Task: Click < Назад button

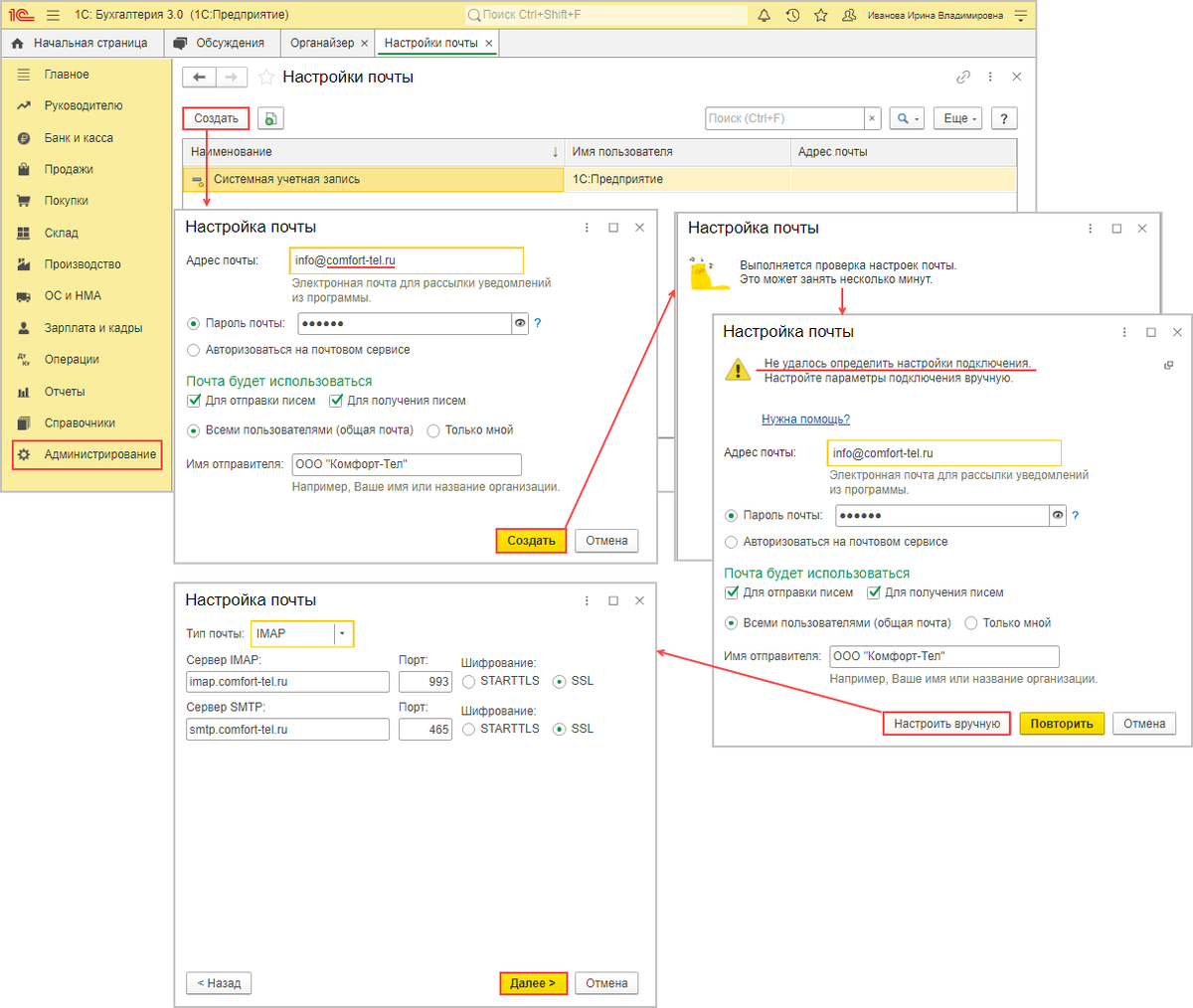Action: 219,983
